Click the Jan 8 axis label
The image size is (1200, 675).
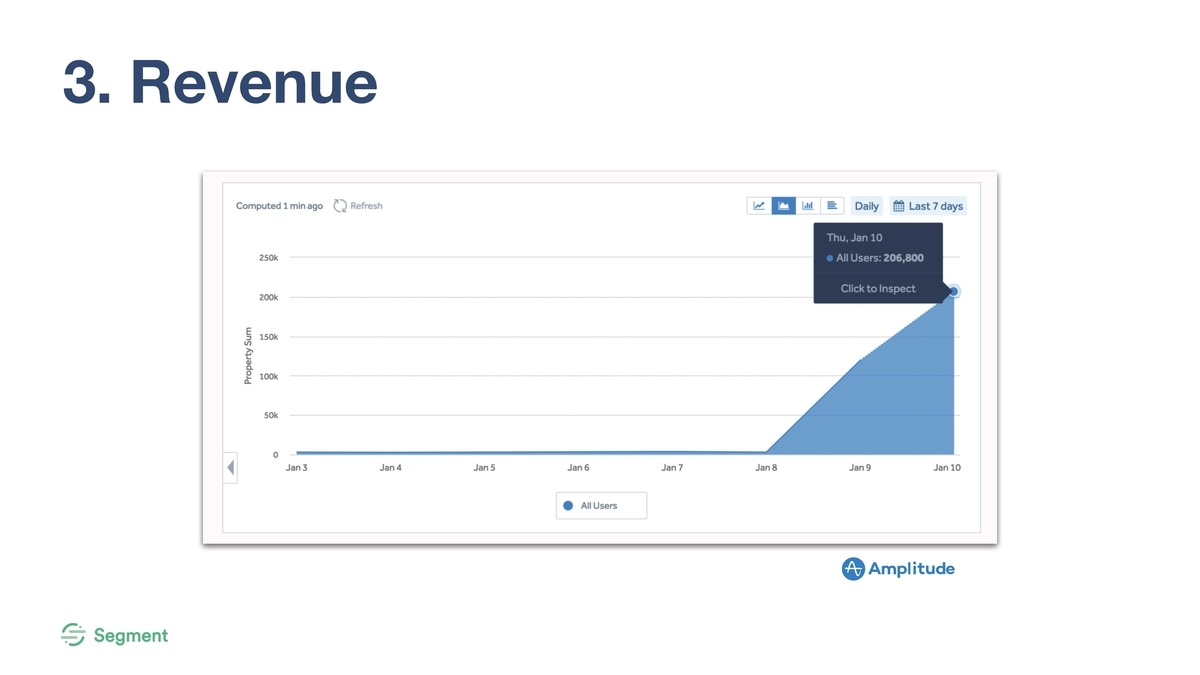tap(766, 468)
